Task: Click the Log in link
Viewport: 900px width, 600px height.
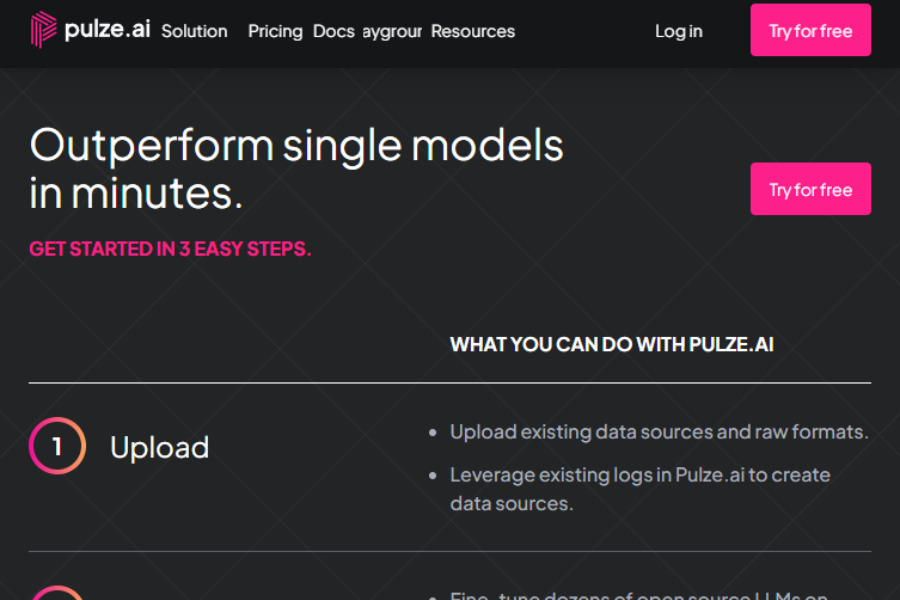Action: pyautogui.click(x=678, y=31)
